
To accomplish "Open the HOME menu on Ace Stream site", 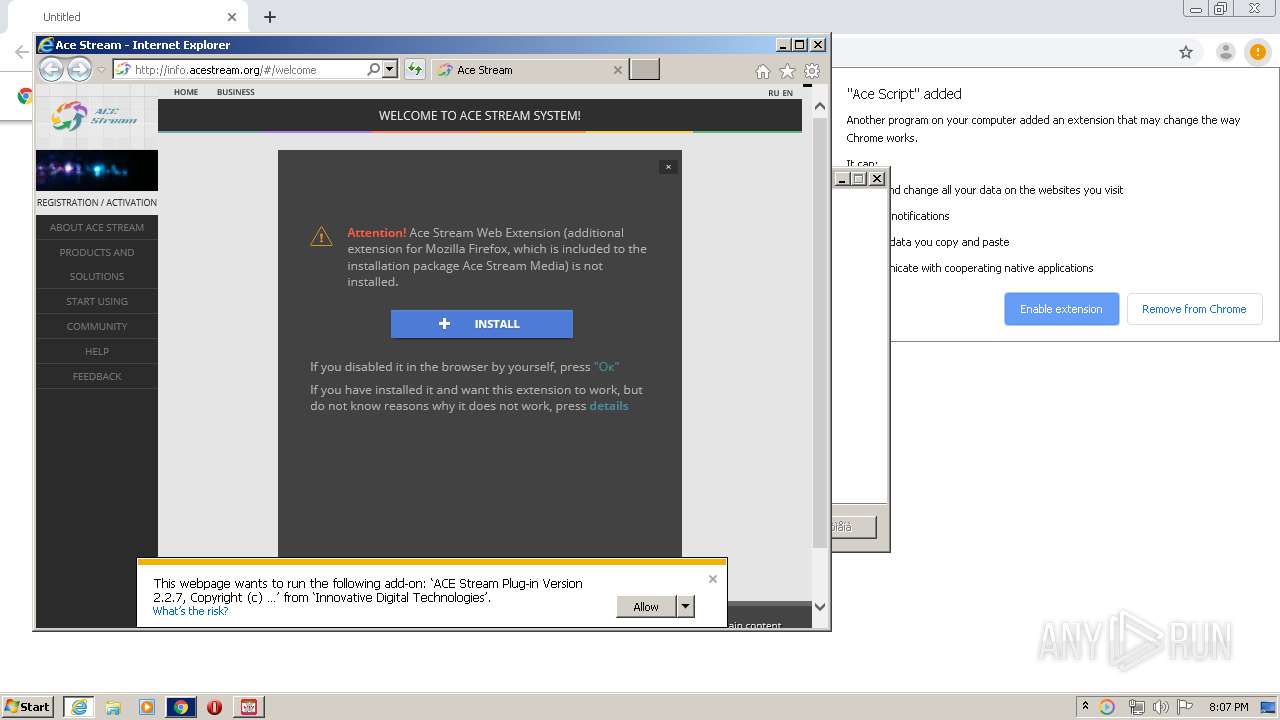I will click(x=186, y=92).
